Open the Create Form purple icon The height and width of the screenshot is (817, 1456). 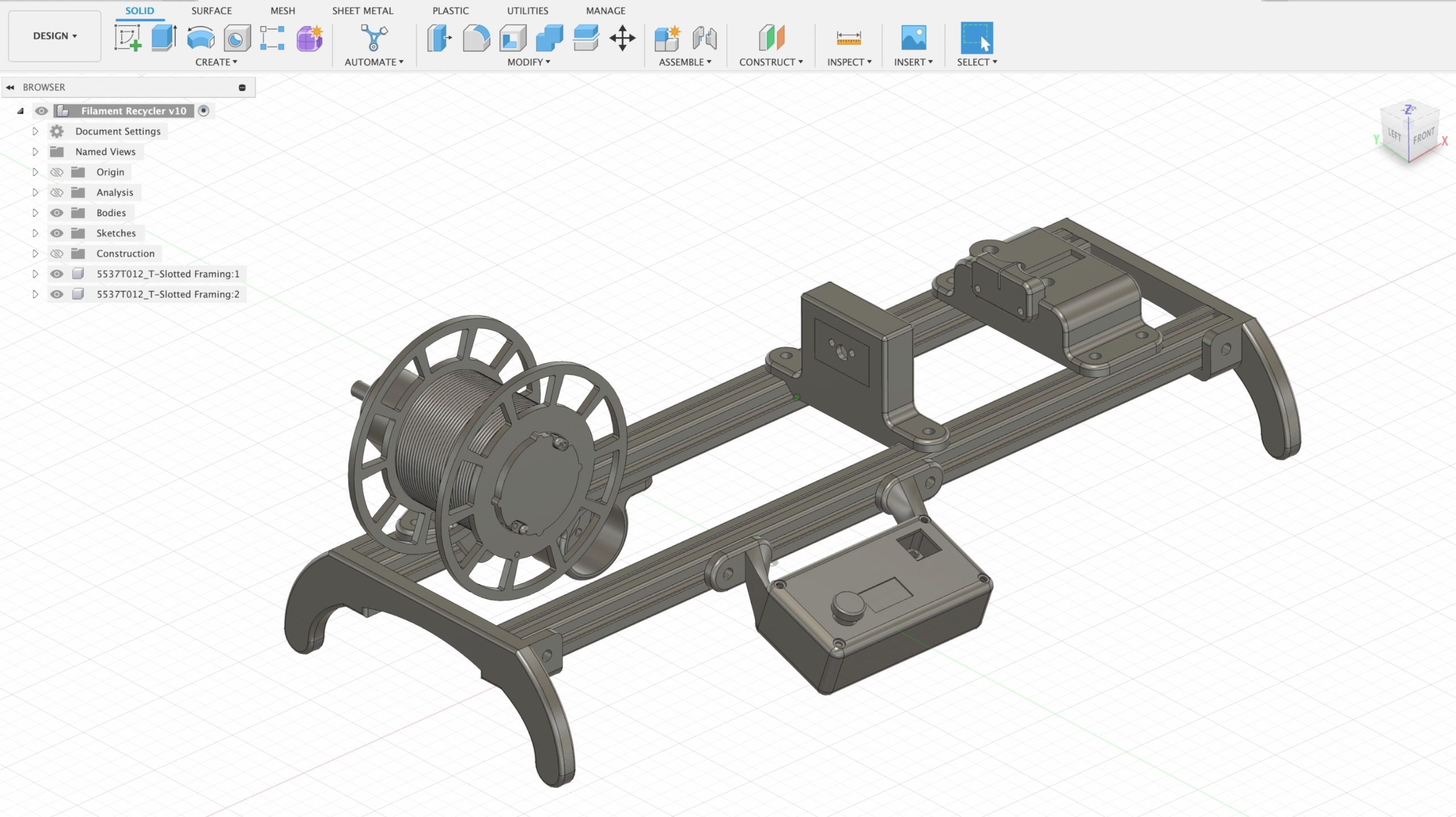pyautogui.click(x=309, y=38)
